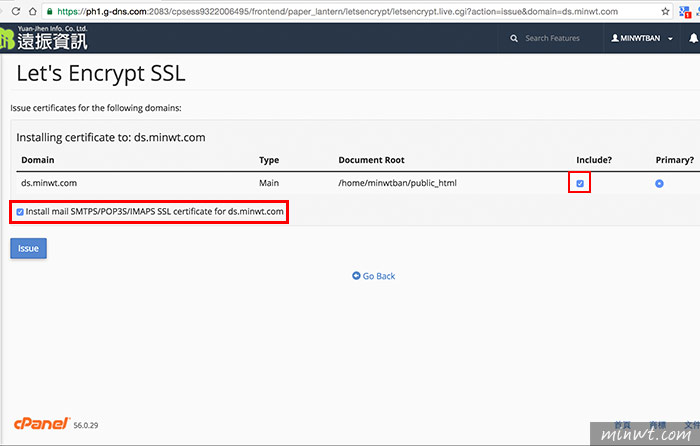Click the Document Root column header

[371, 160]
